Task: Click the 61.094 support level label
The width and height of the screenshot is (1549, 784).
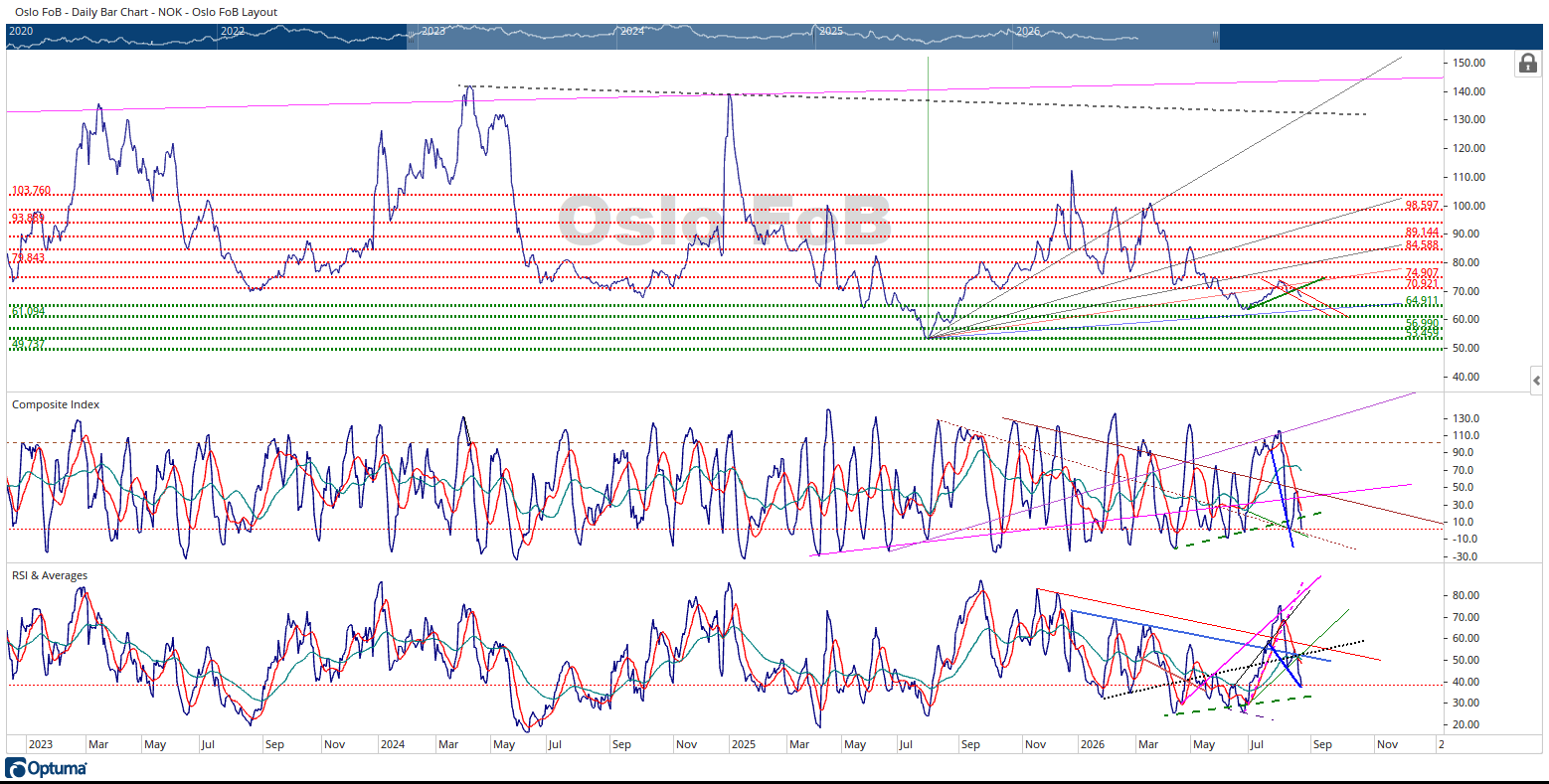Action: pos(28,311)
